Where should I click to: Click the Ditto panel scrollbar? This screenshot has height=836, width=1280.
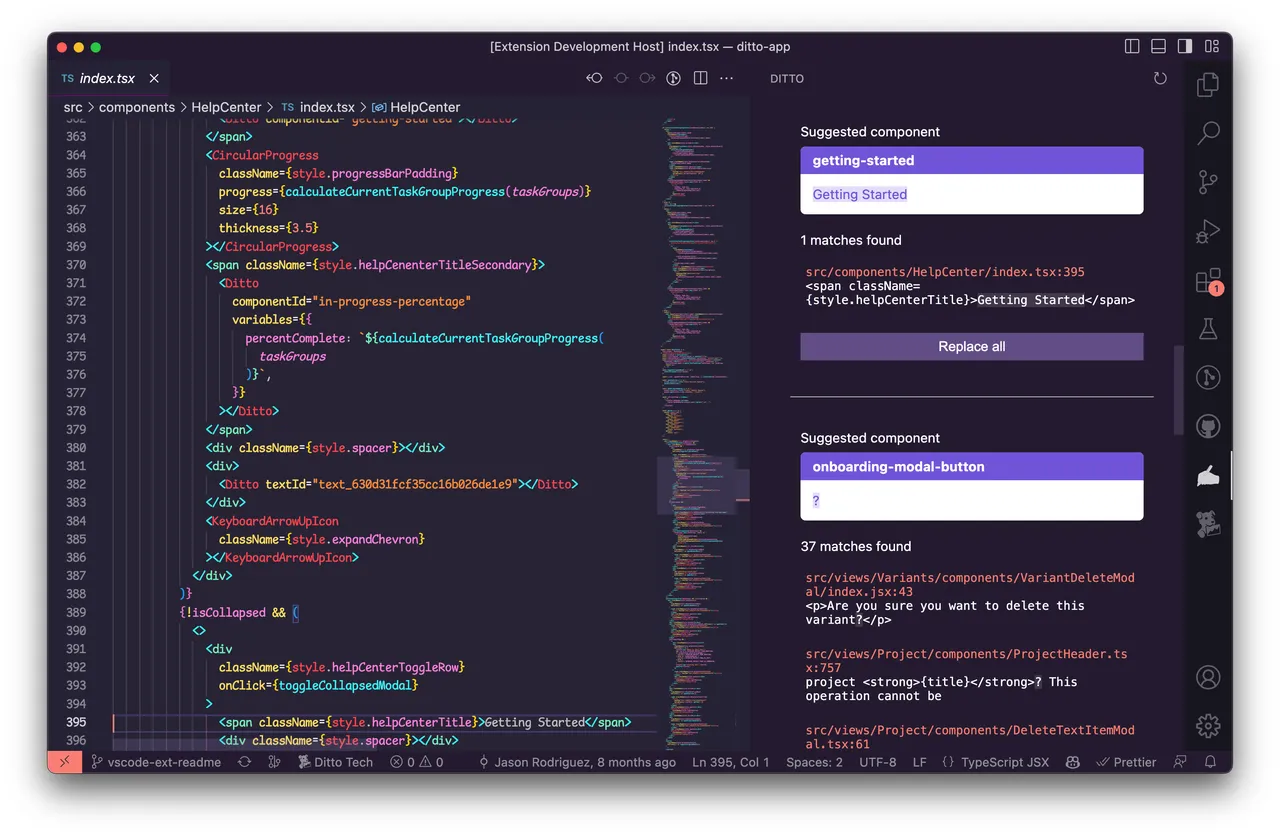click(x=1179, y=390)
